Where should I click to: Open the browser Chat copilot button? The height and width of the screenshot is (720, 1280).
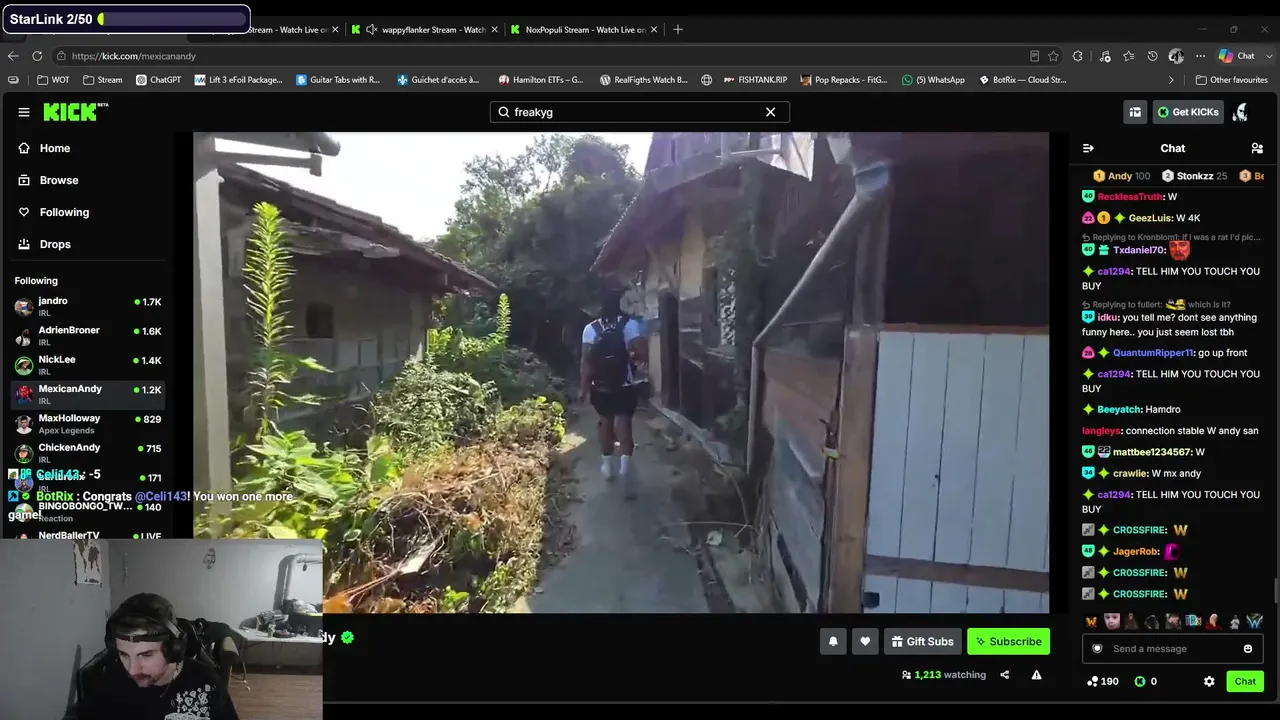(x=1237, y=56)
